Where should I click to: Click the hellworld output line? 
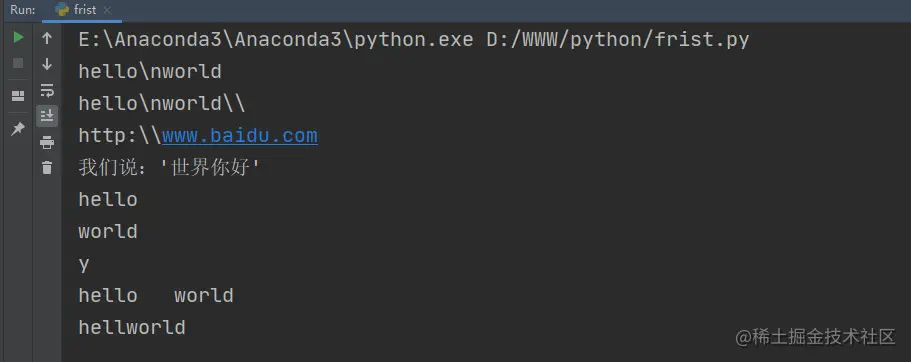point(132,327)
